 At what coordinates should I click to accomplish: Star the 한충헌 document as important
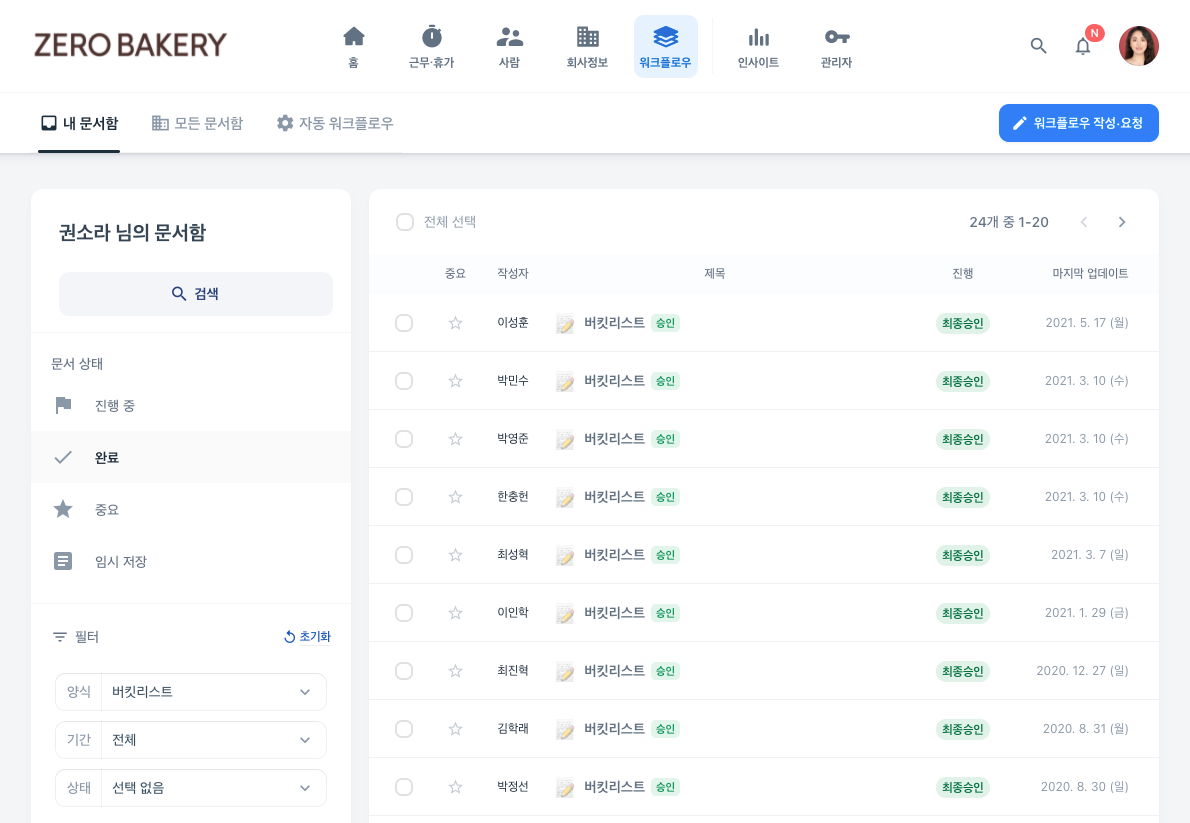[x=455, y=497]
